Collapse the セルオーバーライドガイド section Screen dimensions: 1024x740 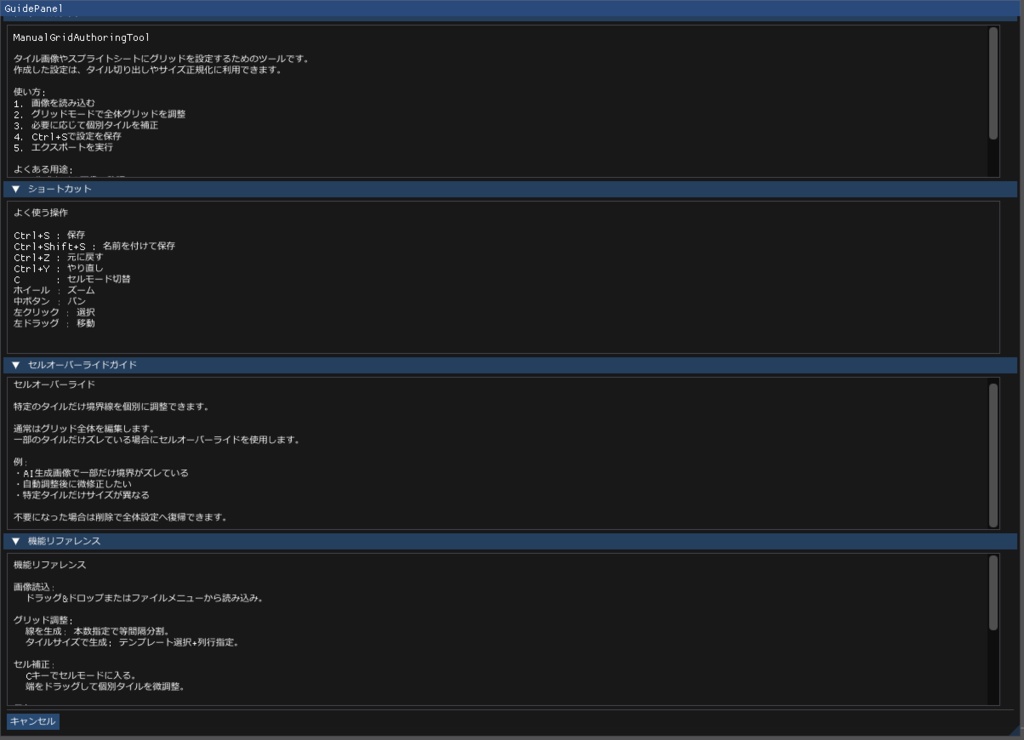(511, 365)
